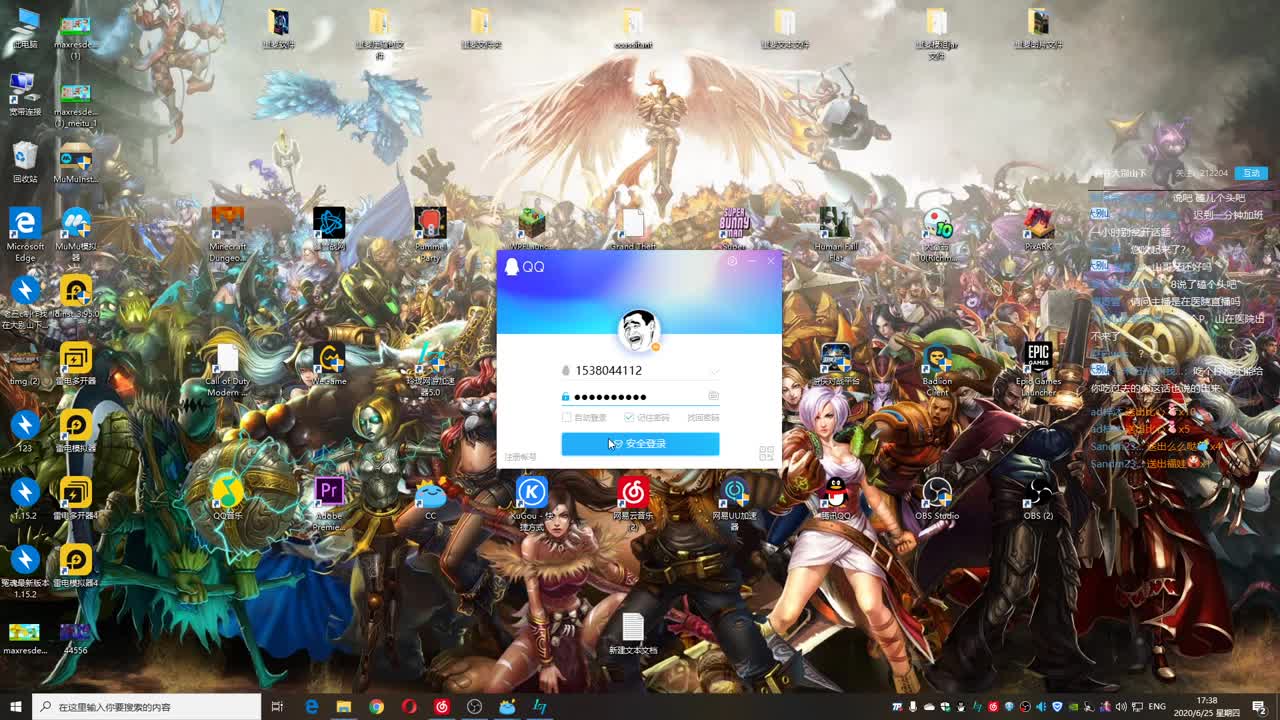Screen dimensions: 1280x720
Task: Select the KuGou desktop shortcut
Action: coord(532,505)
